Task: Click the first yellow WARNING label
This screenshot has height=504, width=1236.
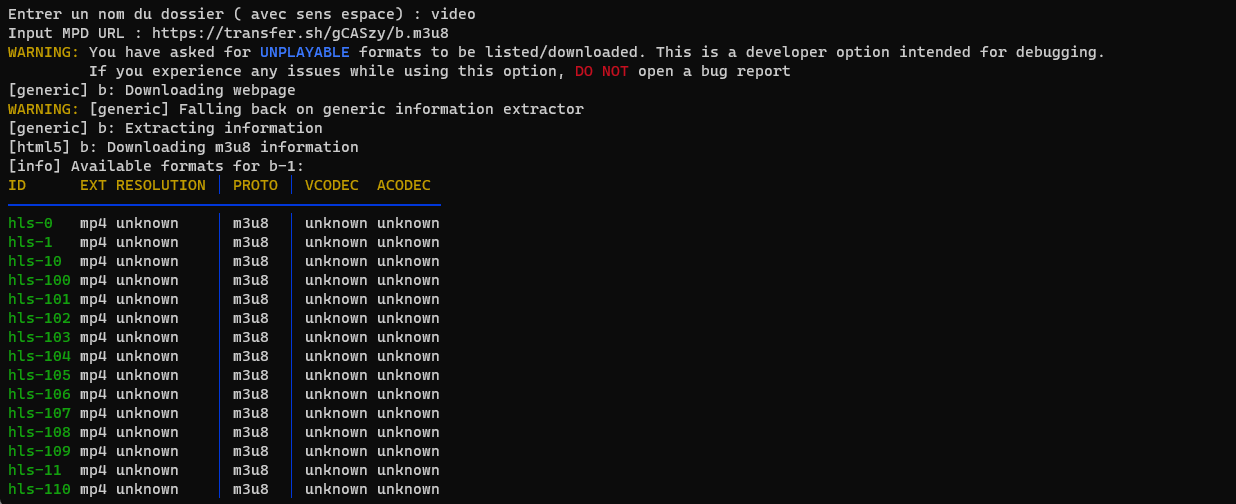Action: click(x=43, y=52)
